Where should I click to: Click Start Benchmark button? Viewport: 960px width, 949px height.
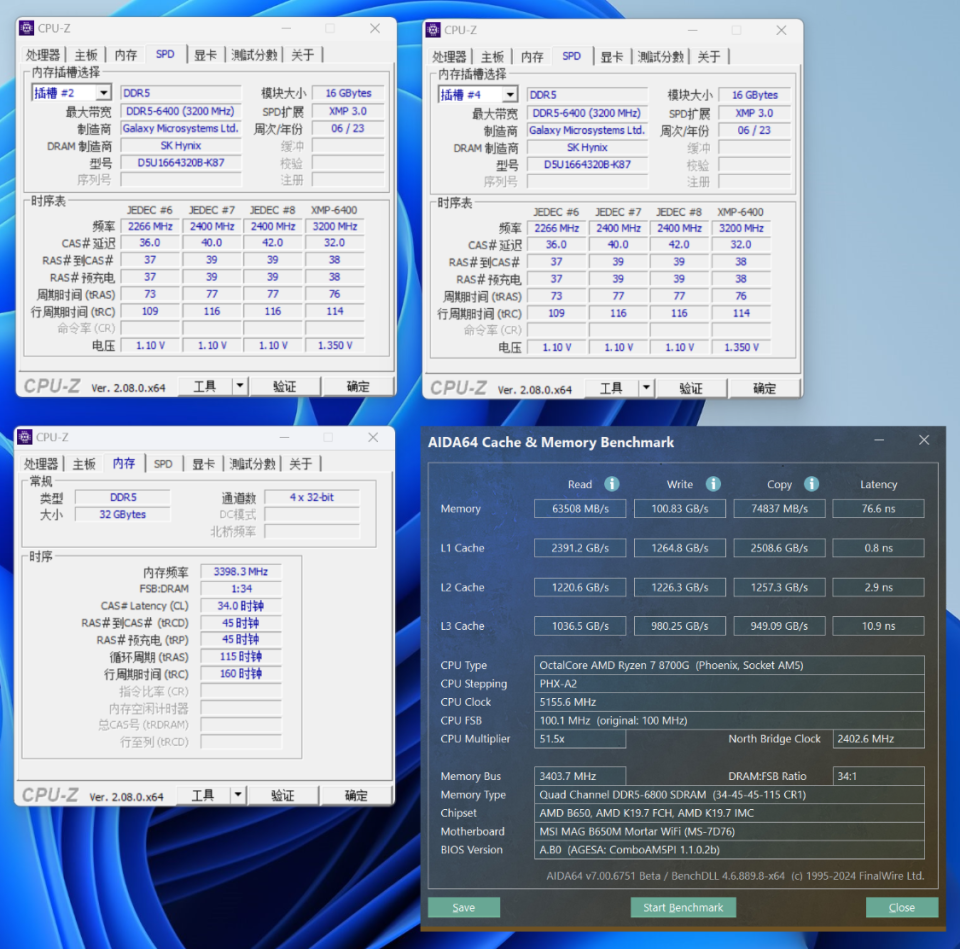(x=683, y=907)
